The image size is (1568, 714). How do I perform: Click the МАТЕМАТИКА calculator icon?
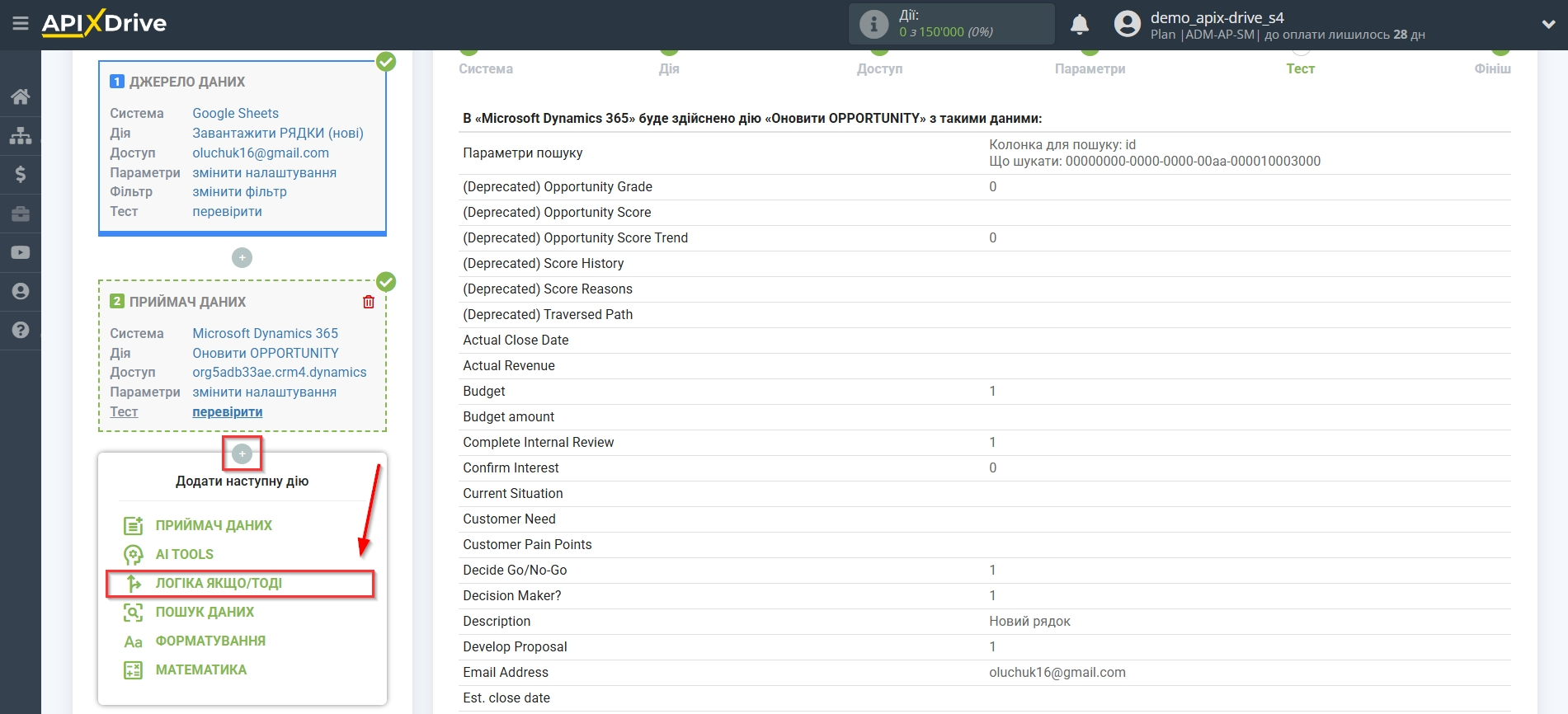[x=133, y=670]
